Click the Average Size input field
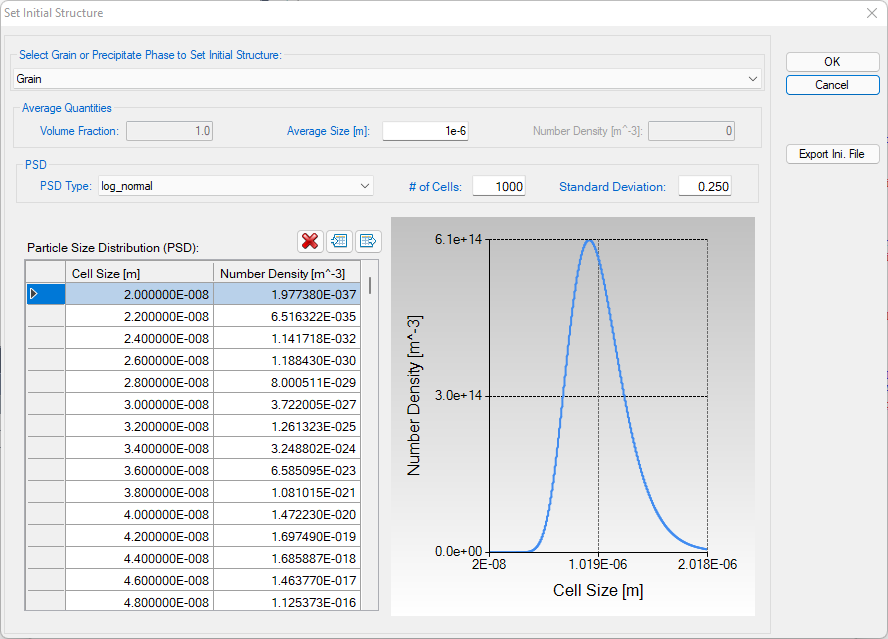This screenshot has width=888, height=639. tap(425, 131)
